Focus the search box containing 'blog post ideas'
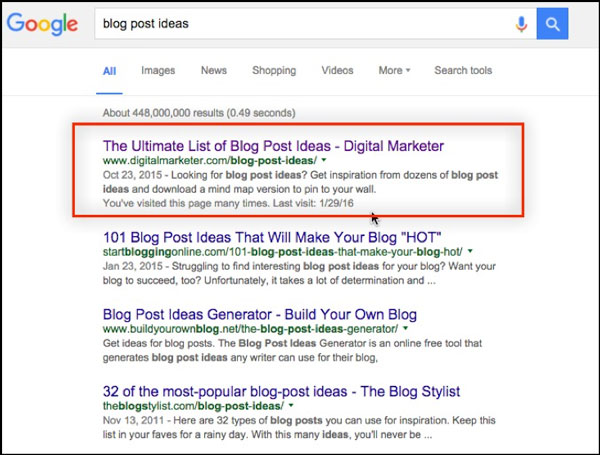Screen dimensions: 600x455 coord(315,24)
